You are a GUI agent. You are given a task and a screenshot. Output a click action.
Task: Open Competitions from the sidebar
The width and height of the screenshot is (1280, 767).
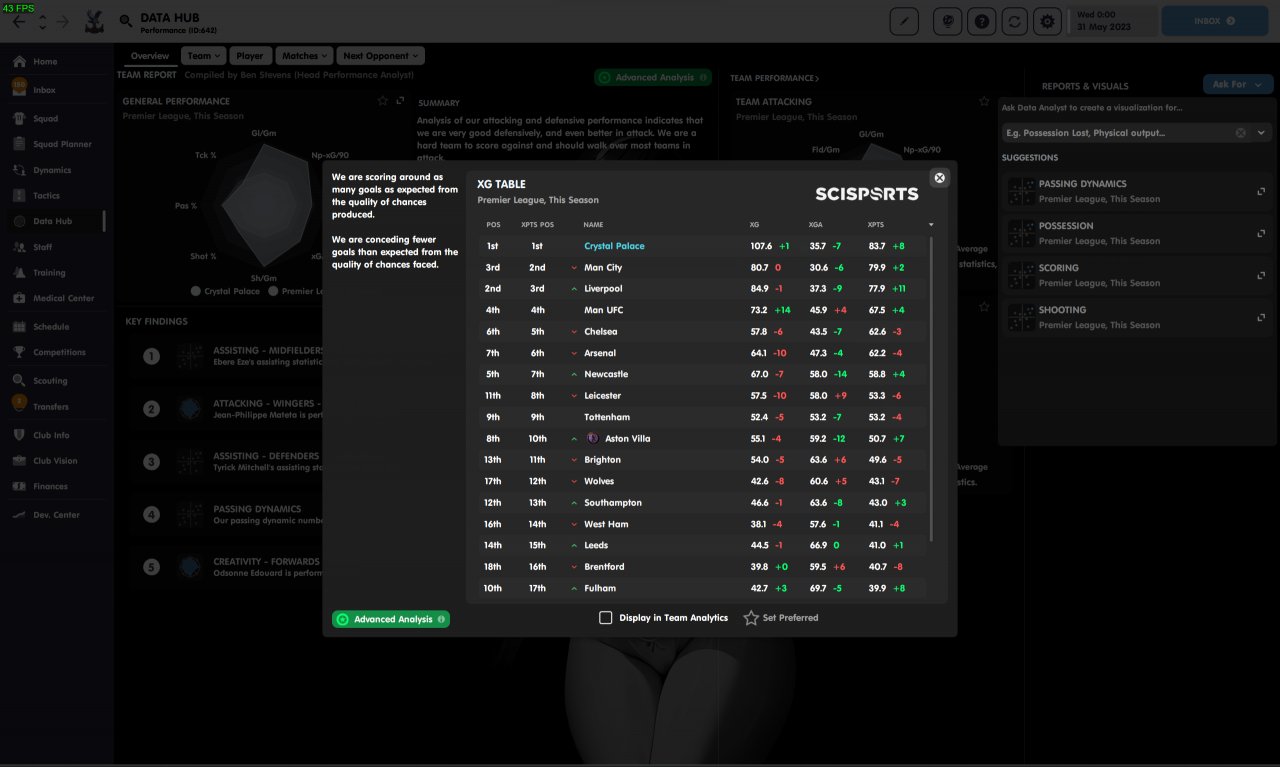(57, 352)
